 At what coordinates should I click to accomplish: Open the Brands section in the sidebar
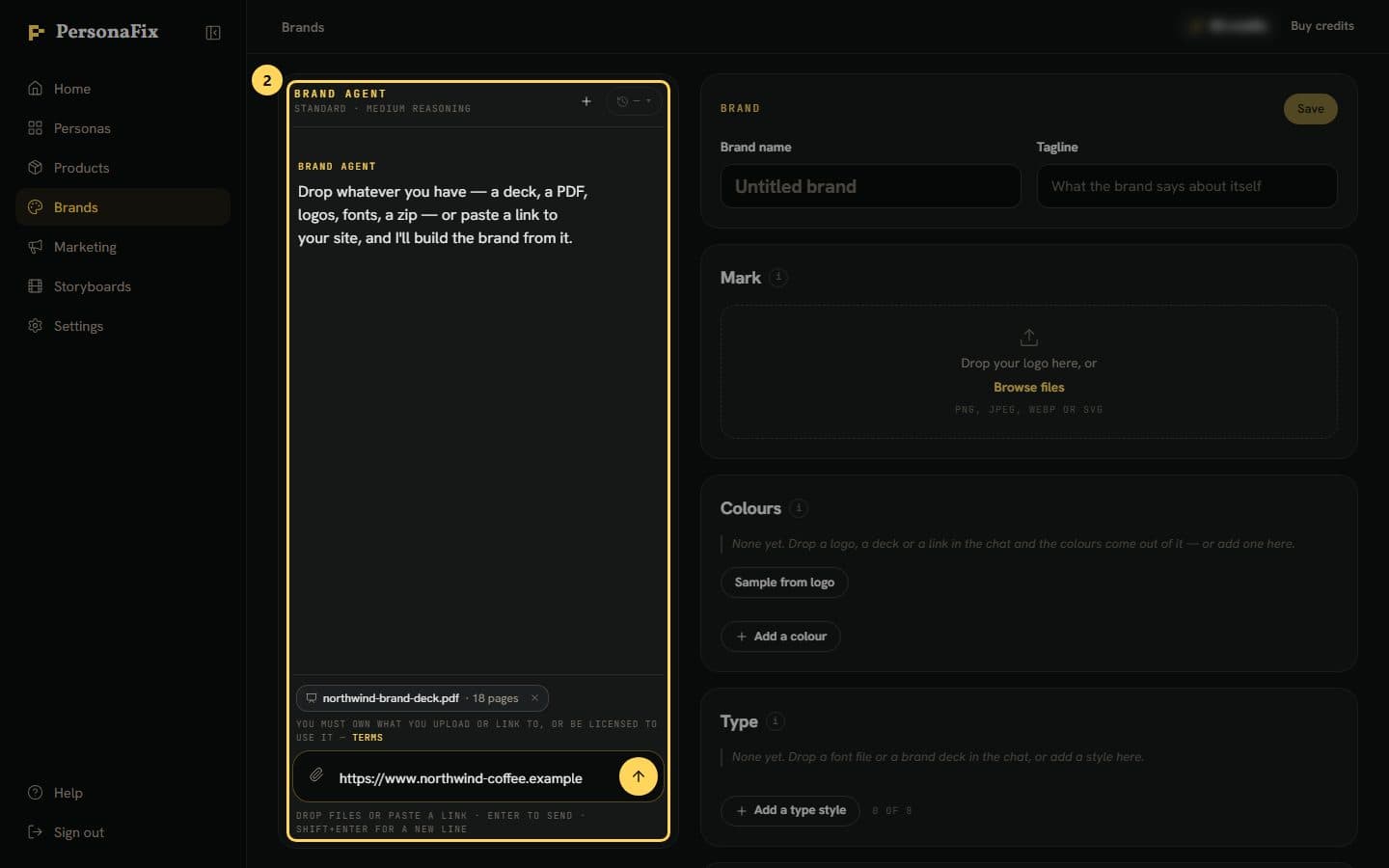(123, 207)
